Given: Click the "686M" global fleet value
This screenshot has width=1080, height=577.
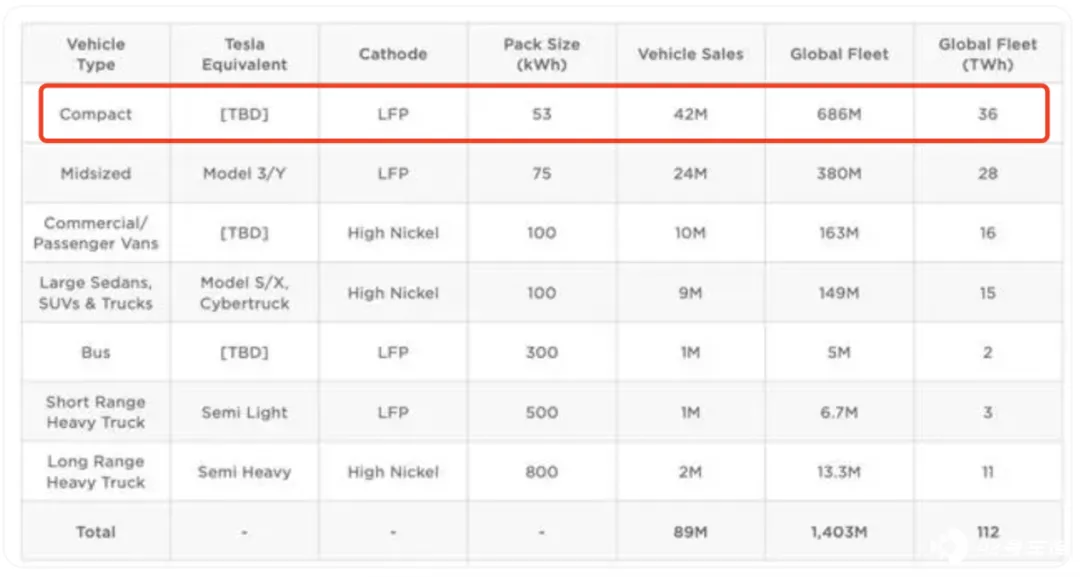Looking at the screenshot, I should click(839, 114).
